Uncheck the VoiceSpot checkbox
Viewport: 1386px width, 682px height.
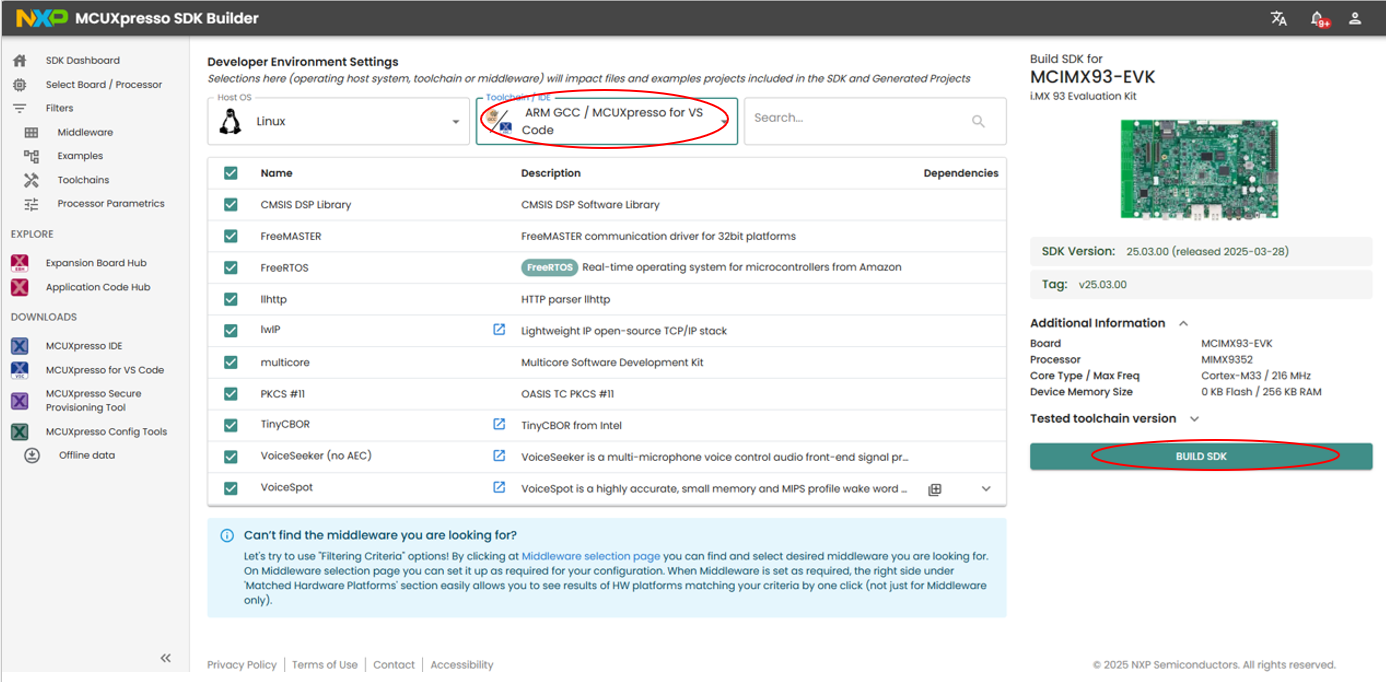(x=231, y=488)
